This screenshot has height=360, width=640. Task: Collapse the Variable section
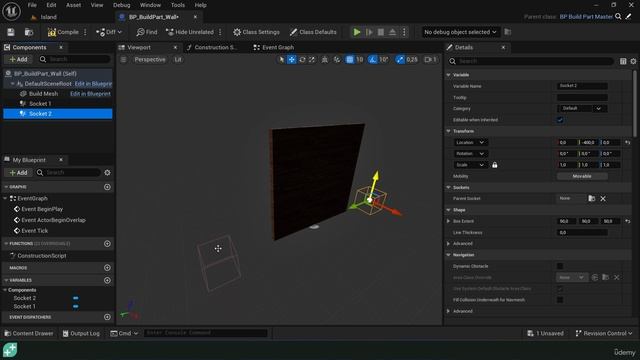coord(449,75)
